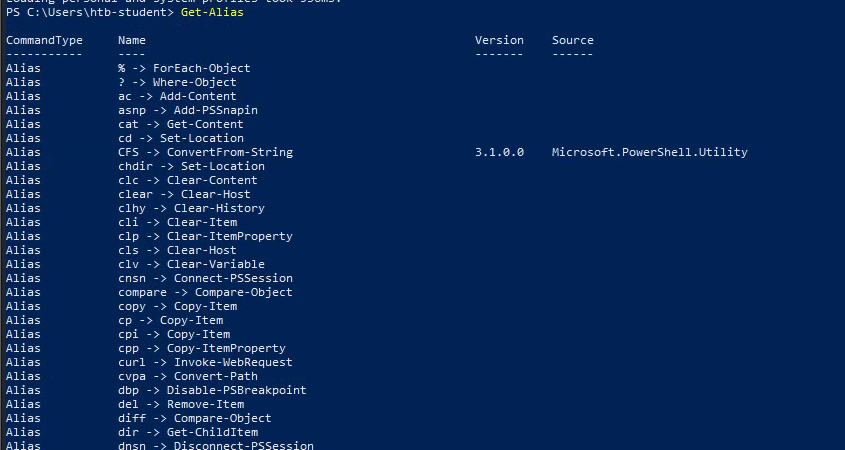Image resolution: width=845 pixels, height=450 pixels.
Task: Click the 'CFS -> ConvertFrom-String' alias entry
Action: tap(205, 152)
